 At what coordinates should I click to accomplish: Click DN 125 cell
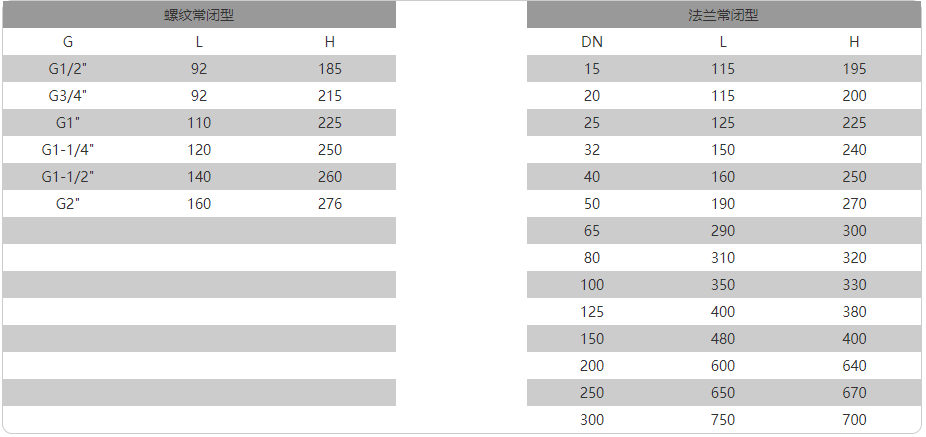coord(592,312)
